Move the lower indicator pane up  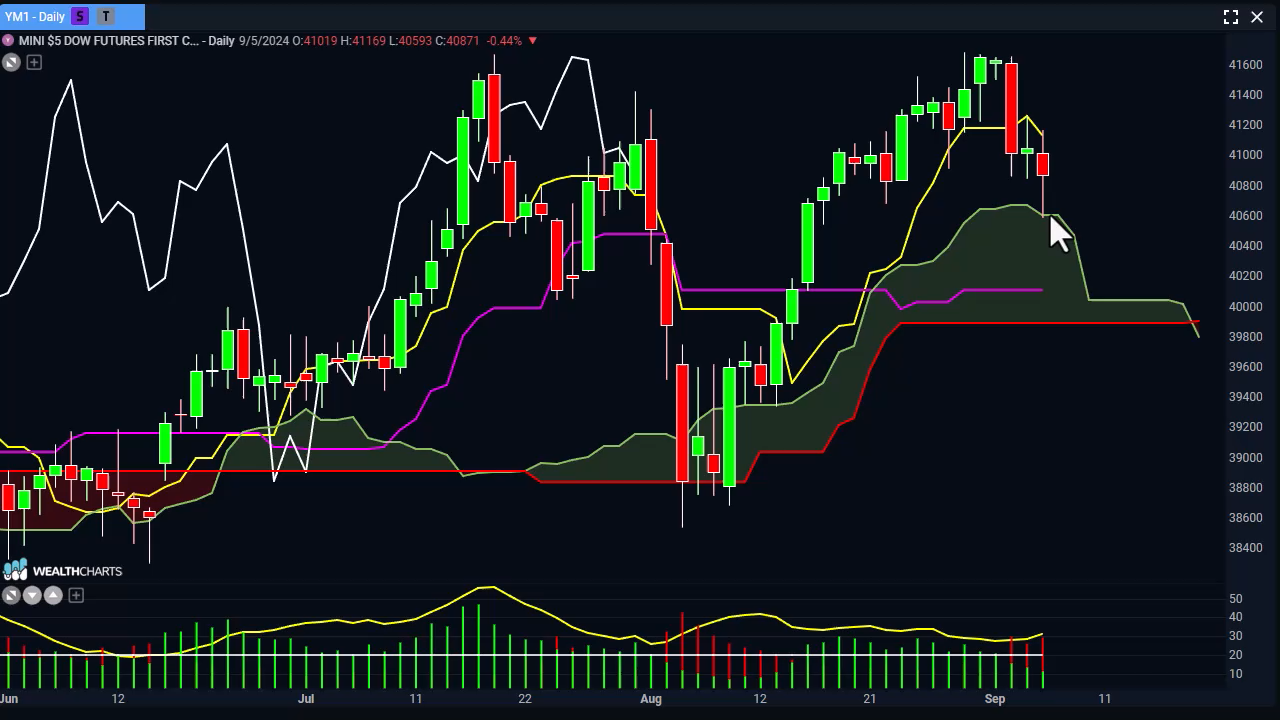click(x=54, y=595)
